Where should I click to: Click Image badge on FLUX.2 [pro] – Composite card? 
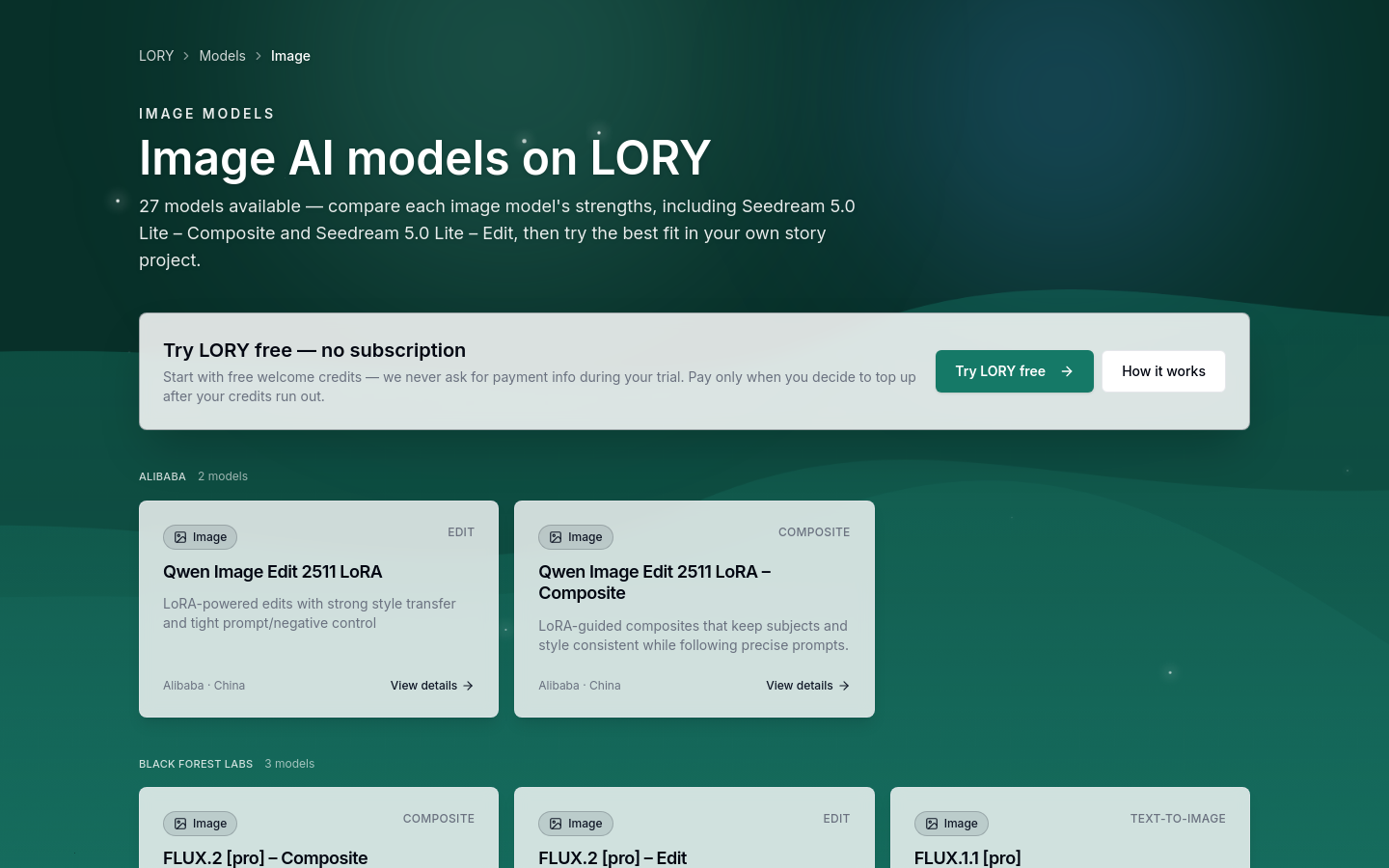(x=200, y=824)
